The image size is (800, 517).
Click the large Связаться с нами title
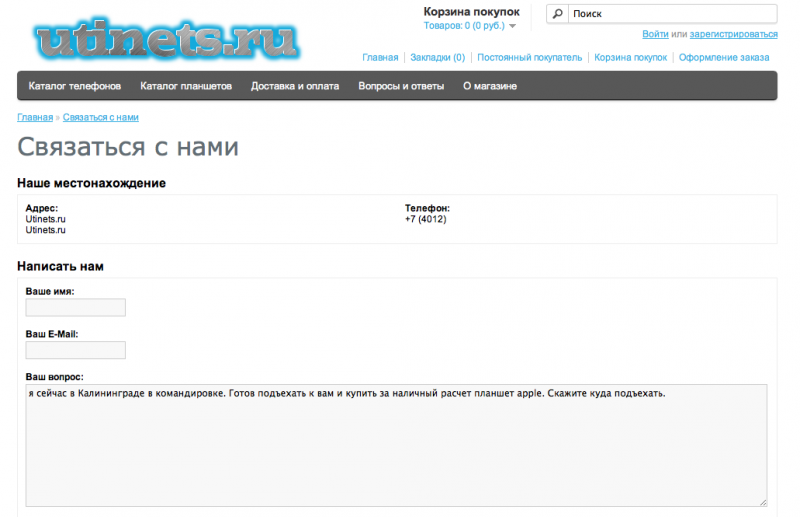click(x=128, y=147)
